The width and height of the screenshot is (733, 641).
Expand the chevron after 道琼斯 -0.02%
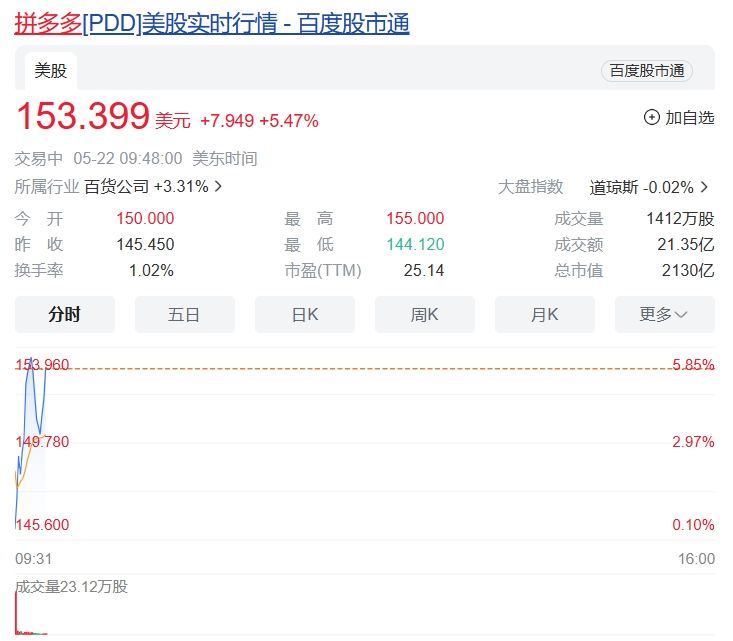pyautogui.click(x=704, y=187)
